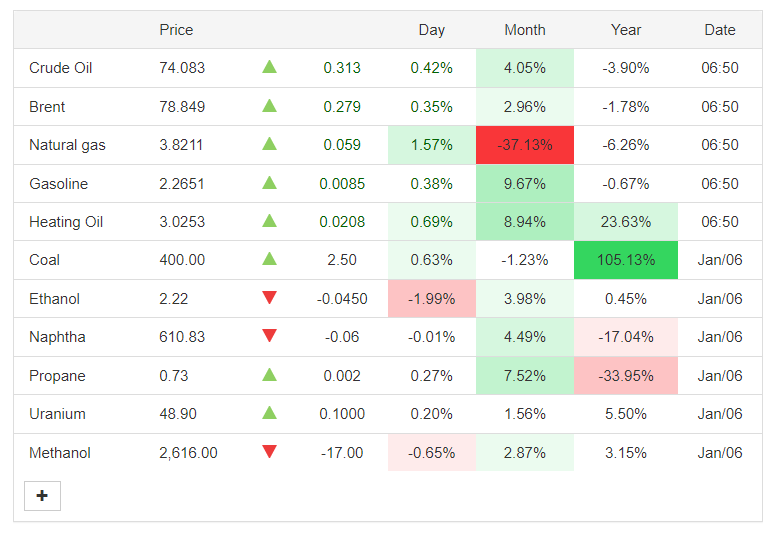Click the green up arrow in Crude Oil row
Image resolution: width=775 pixels, height=536 pixels.
tap(269, 66)
